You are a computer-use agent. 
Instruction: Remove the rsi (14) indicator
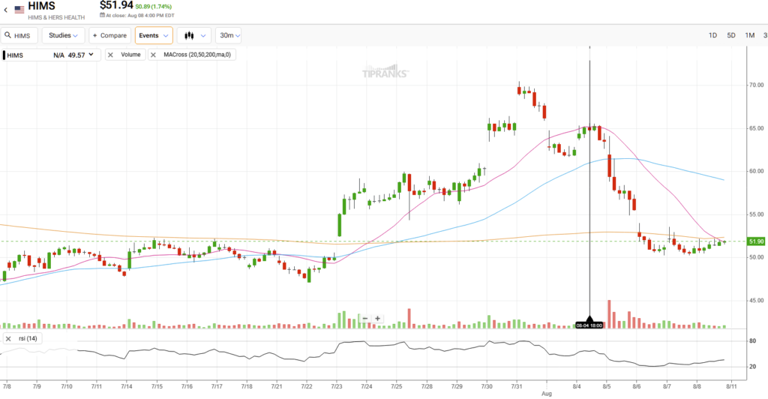click(8, 338)
